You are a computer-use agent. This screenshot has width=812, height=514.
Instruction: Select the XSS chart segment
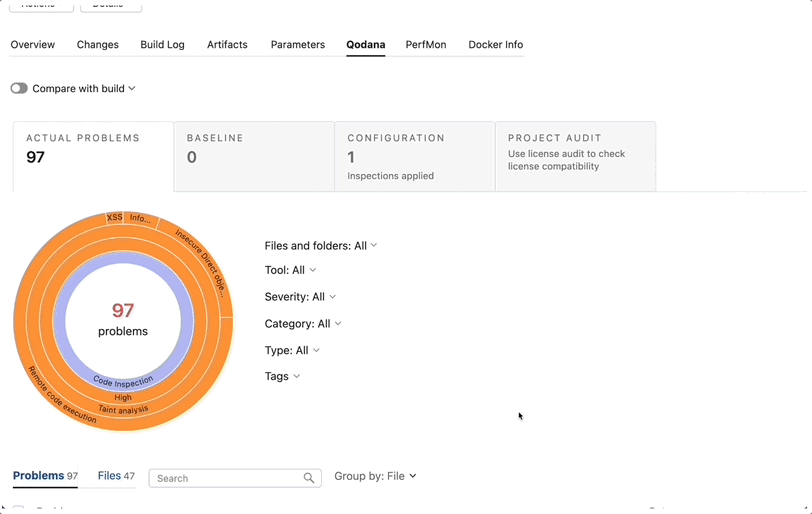114,217
